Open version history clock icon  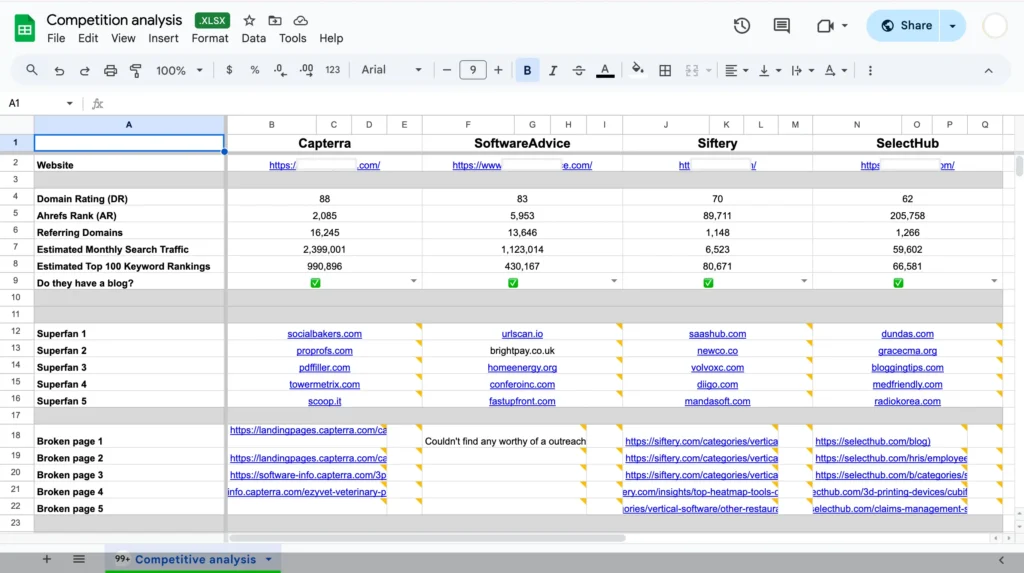tap(742, 26)
